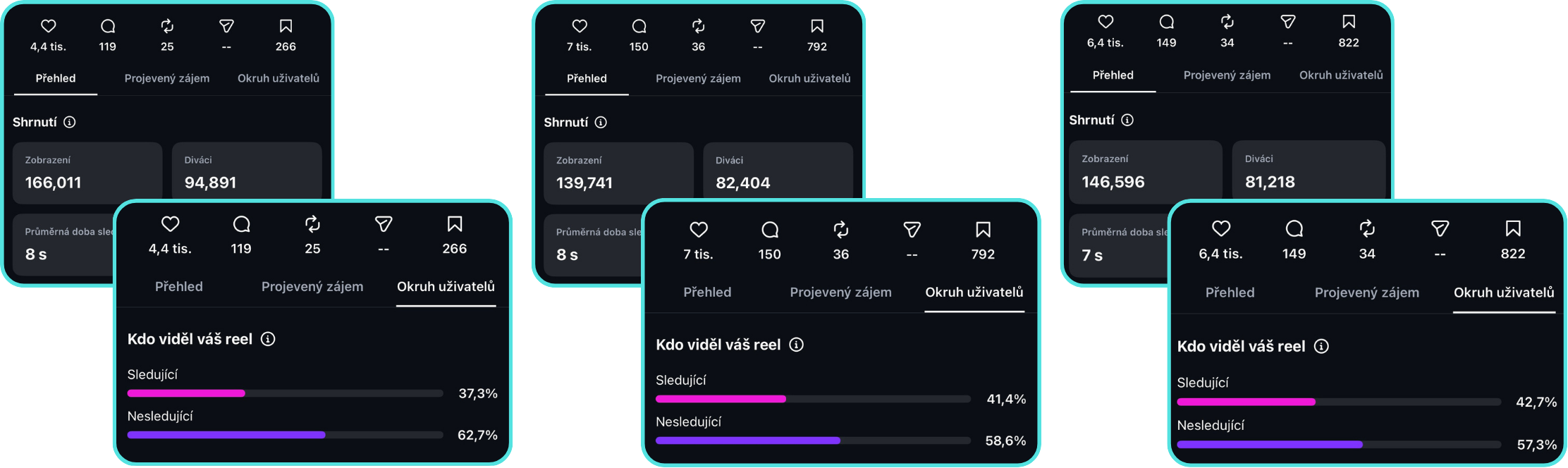
Task: Click the repost icon above 34 in the lower right card
Action: (x=1367, y=228)
